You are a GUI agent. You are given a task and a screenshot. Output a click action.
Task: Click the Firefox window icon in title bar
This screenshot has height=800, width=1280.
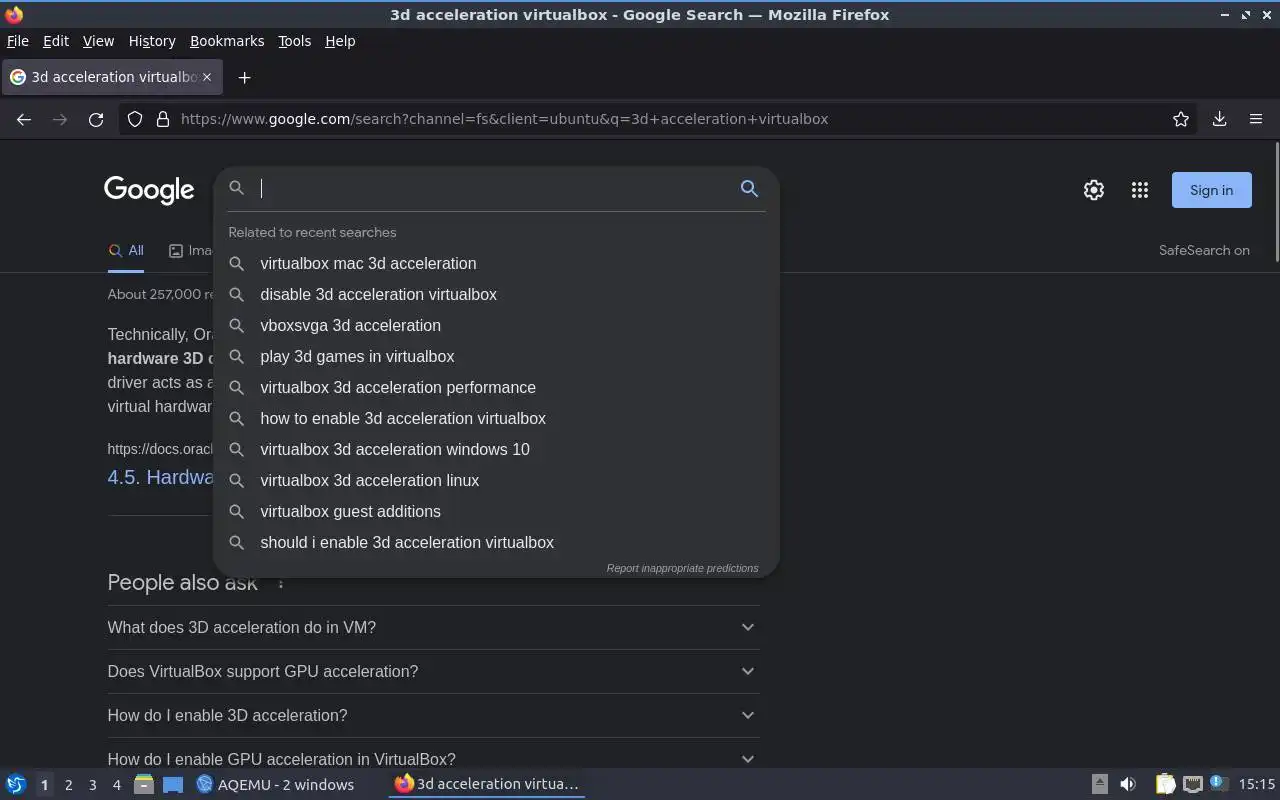(x=14, y=14)
